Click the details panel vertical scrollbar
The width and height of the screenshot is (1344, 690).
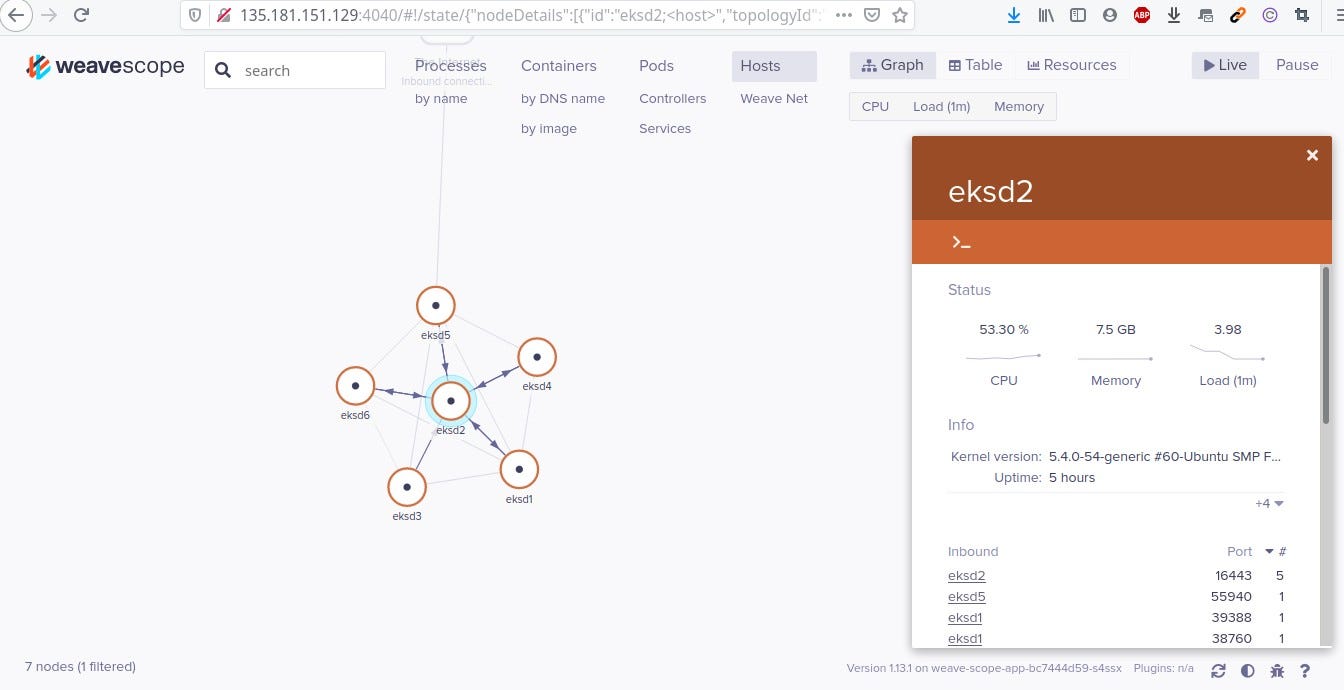[1327, 345]
